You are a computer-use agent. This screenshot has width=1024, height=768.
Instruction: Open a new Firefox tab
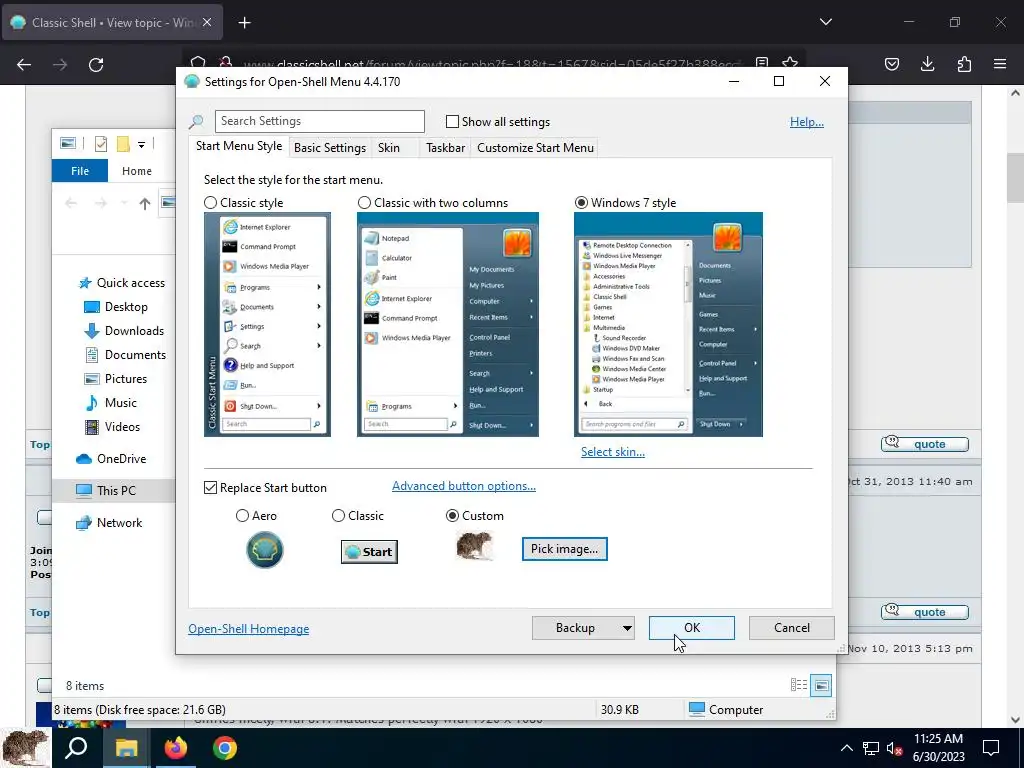coord(244,23)
